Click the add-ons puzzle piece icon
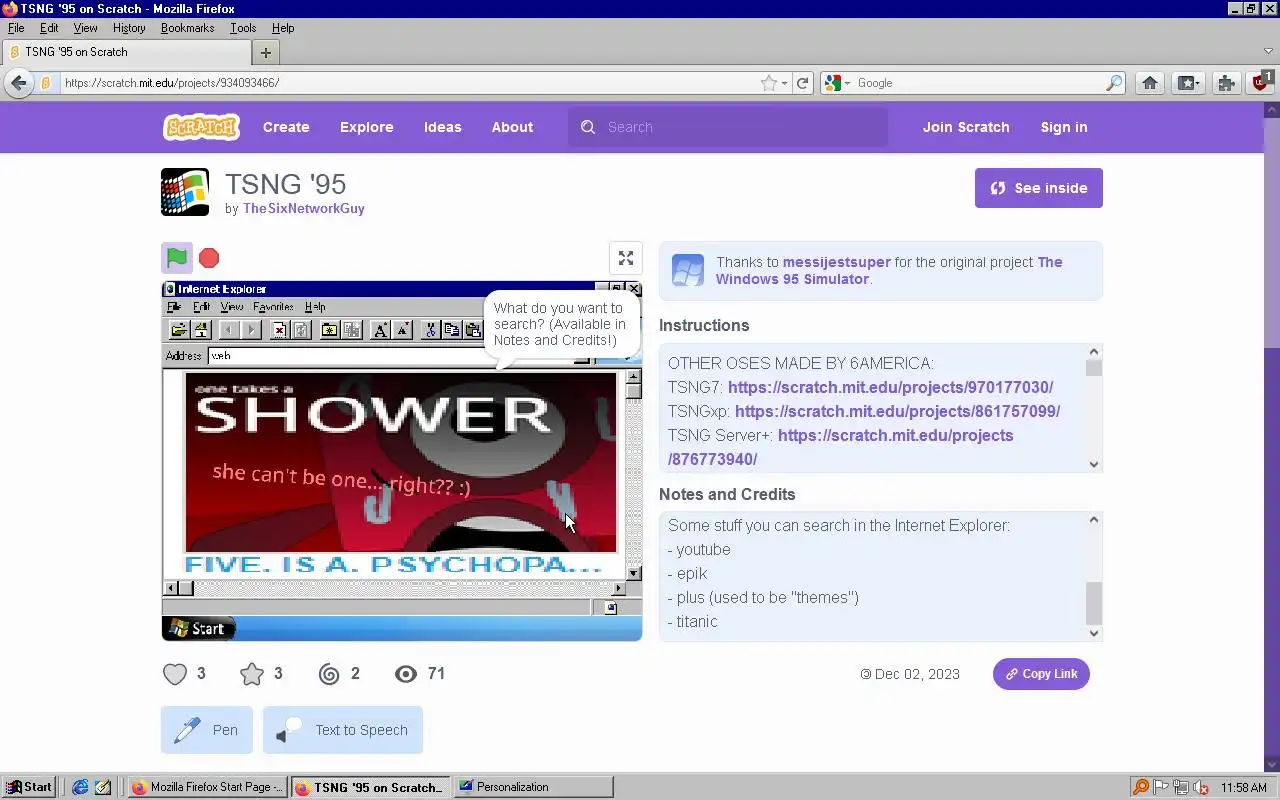Image resolution: width=1280 pixels, height=800 pixels. click(x=1226, y=83)
